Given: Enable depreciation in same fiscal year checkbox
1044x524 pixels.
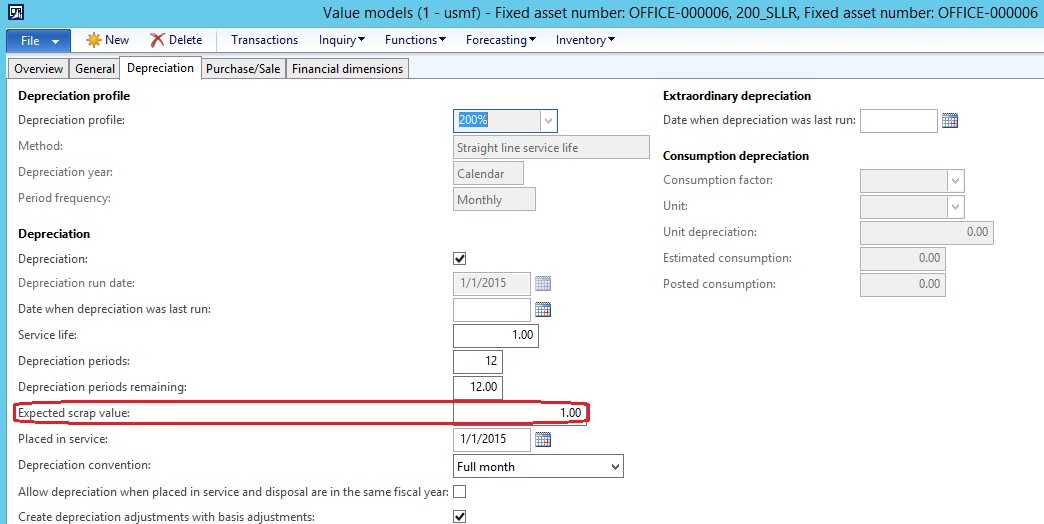Looking at the screenshot, I should 460,492.
